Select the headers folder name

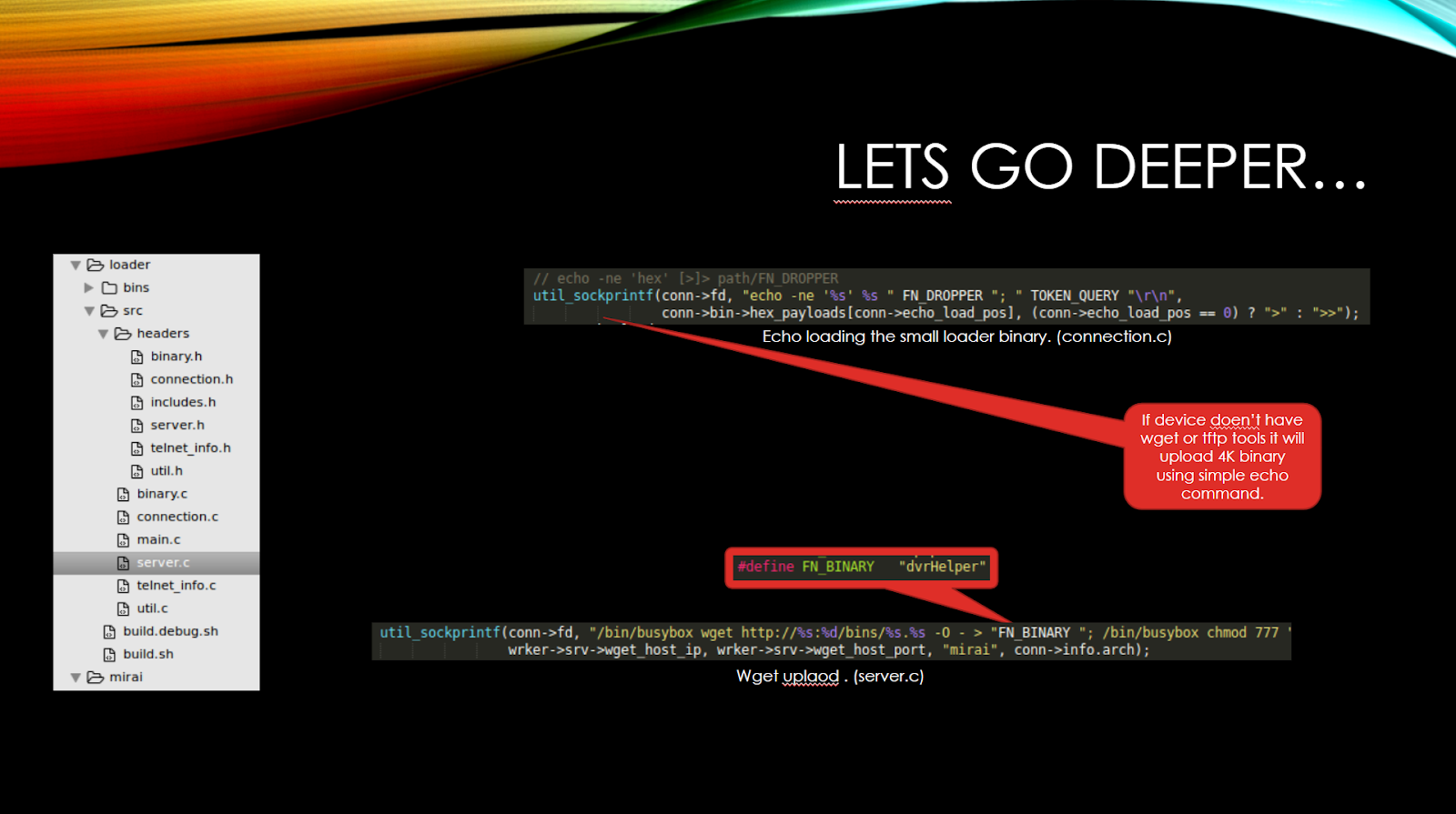coord(164,334)
